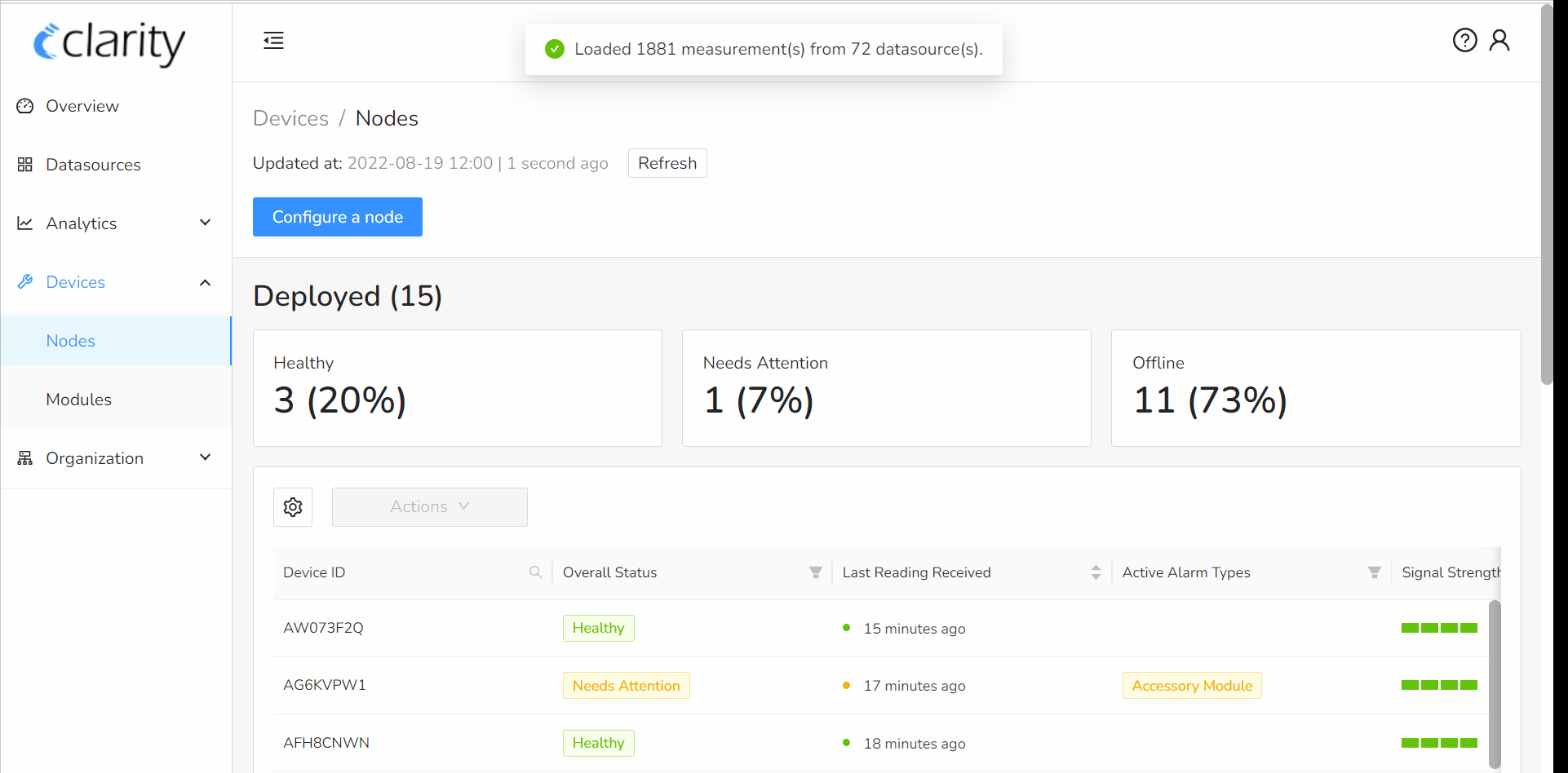Expand the Analytics menu section
1568x773 pixels.
(114, 223)
